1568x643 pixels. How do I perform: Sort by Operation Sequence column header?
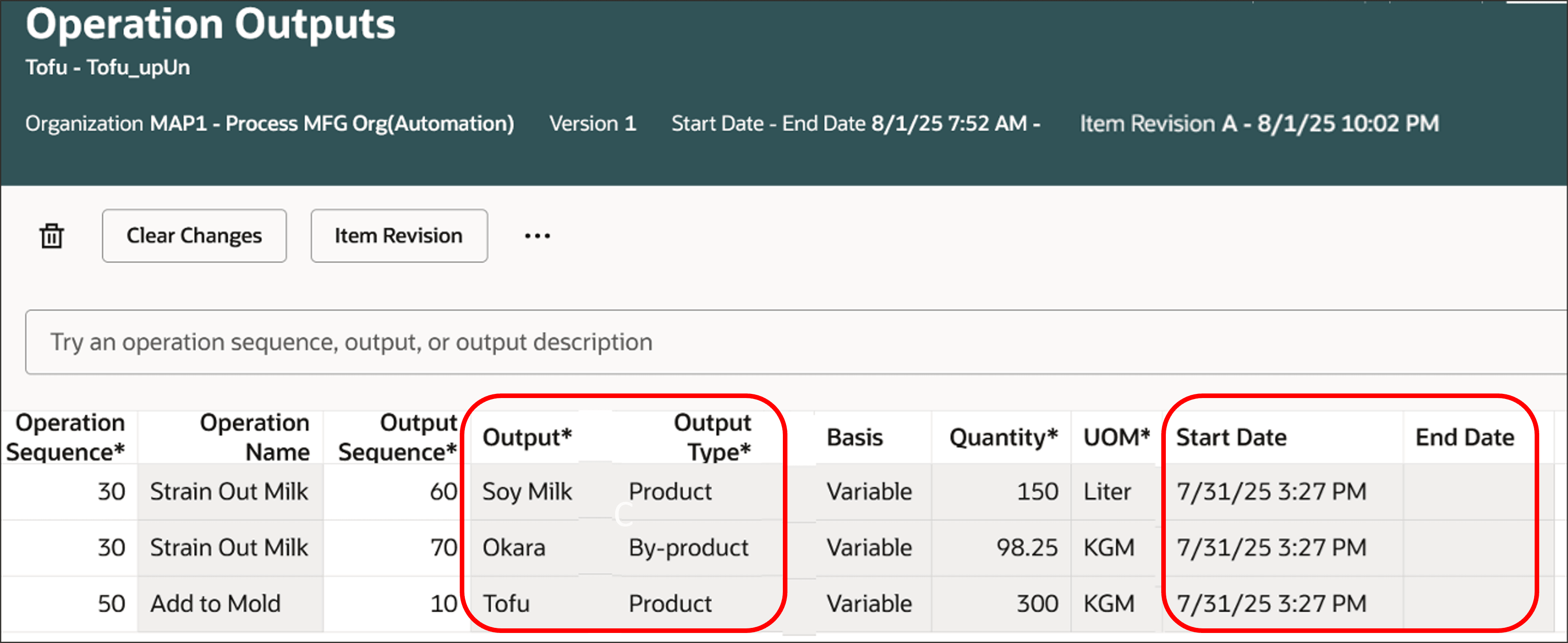pos(68,437)
